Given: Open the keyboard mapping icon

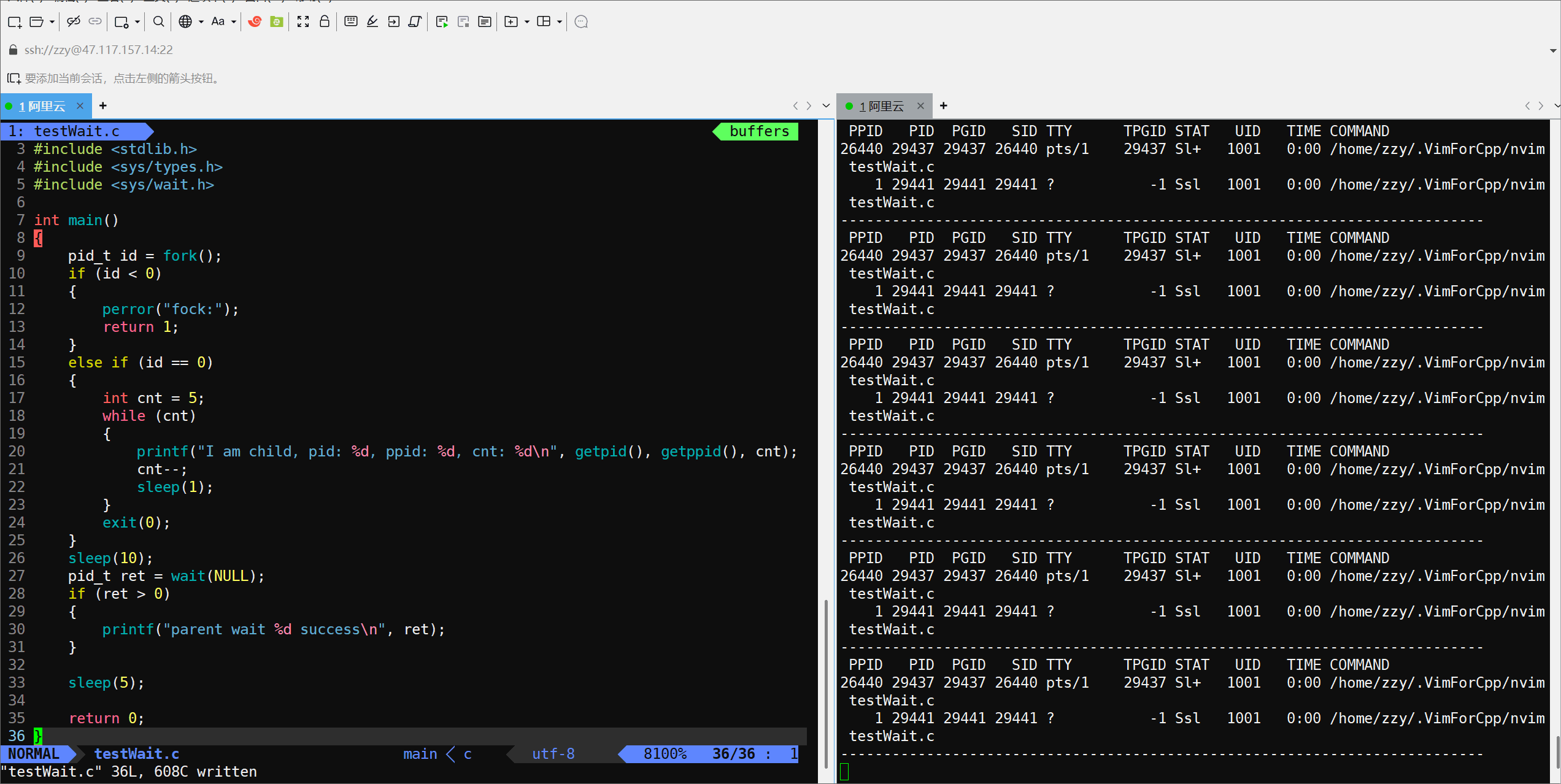Looking at the screenshot, I should [351, 22].
